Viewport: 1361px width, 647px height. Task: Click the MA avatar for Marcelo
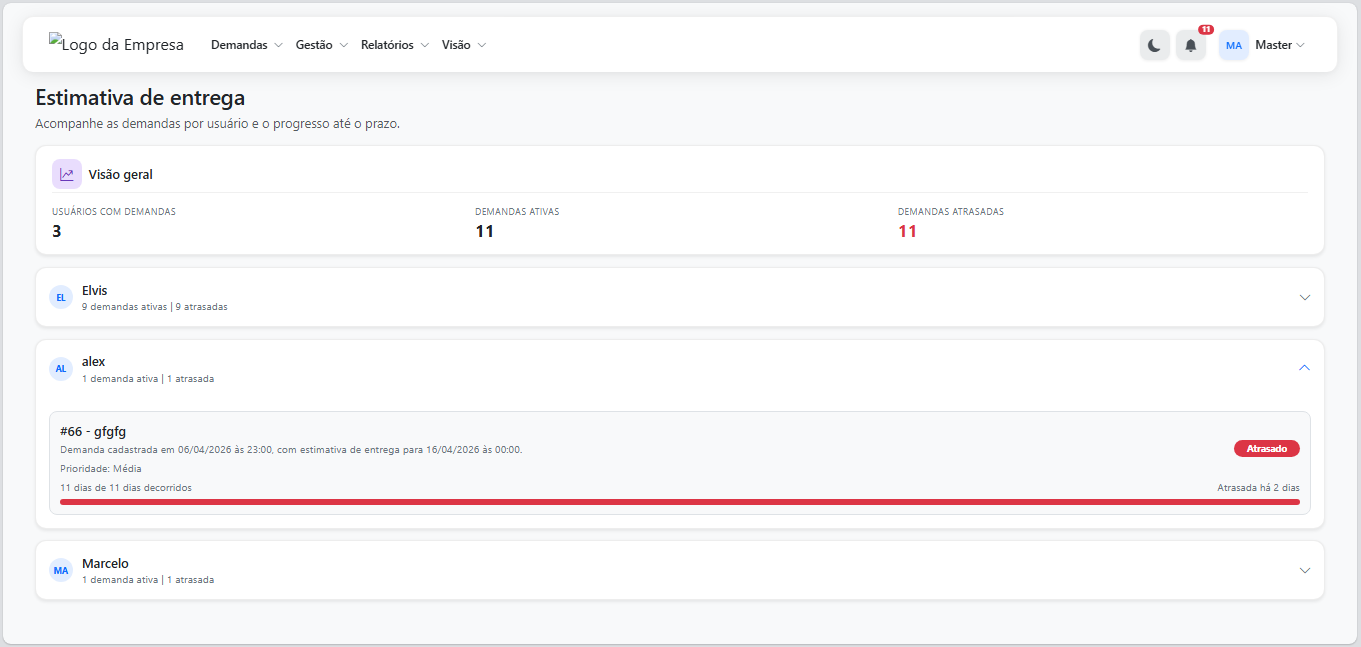tap(61, 570)
